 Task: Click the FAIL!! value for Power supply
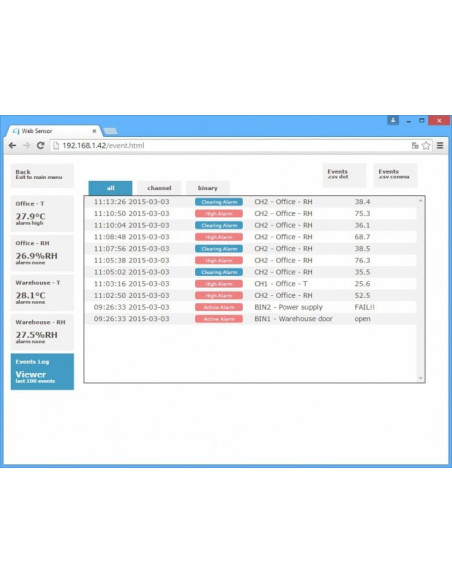[365, 307]
